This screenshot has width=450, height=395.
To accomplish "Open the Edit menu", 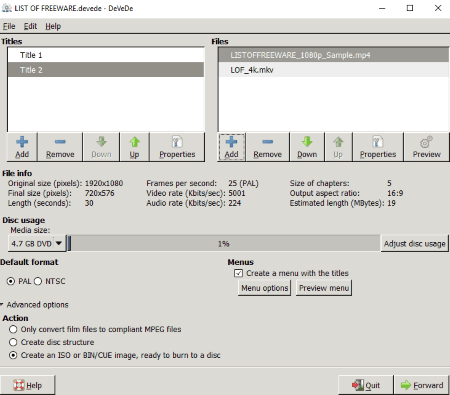I will point(30,26).
